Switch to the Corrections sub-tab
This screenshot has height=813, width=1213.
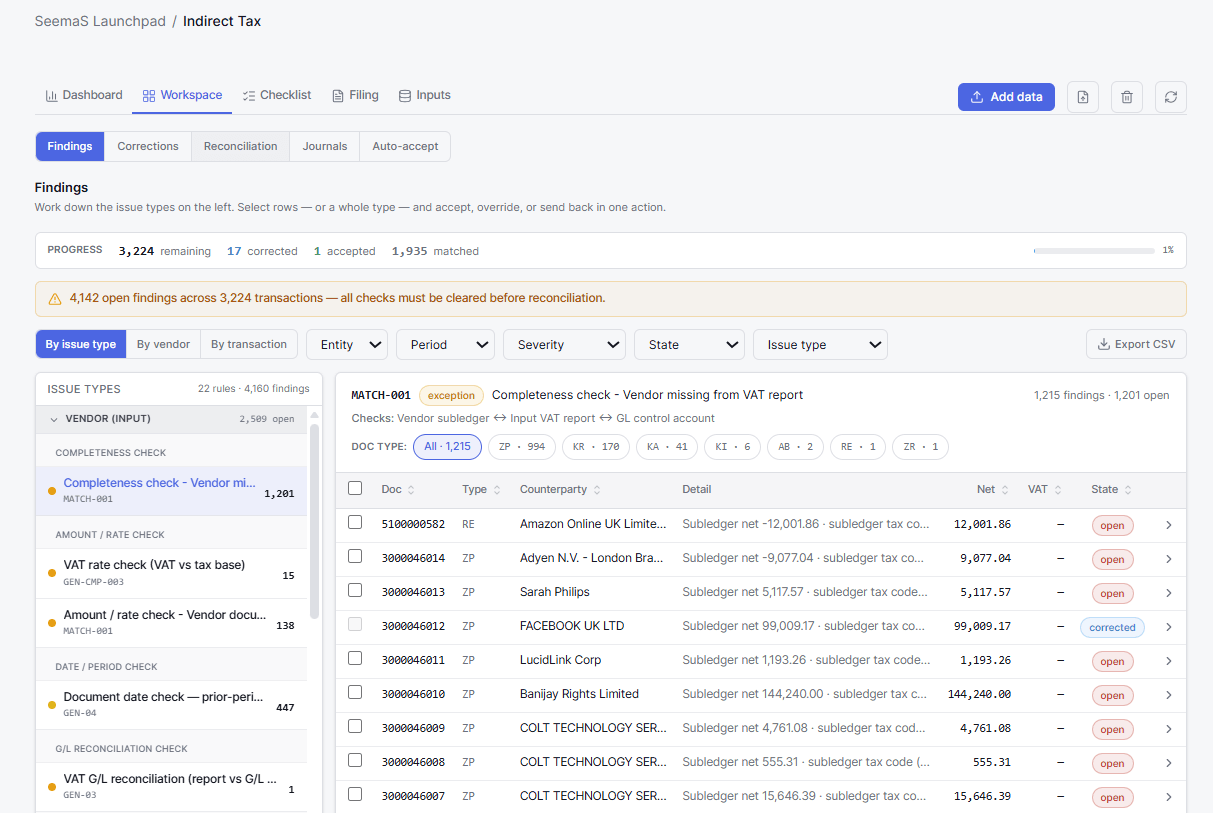pos(148,146)
